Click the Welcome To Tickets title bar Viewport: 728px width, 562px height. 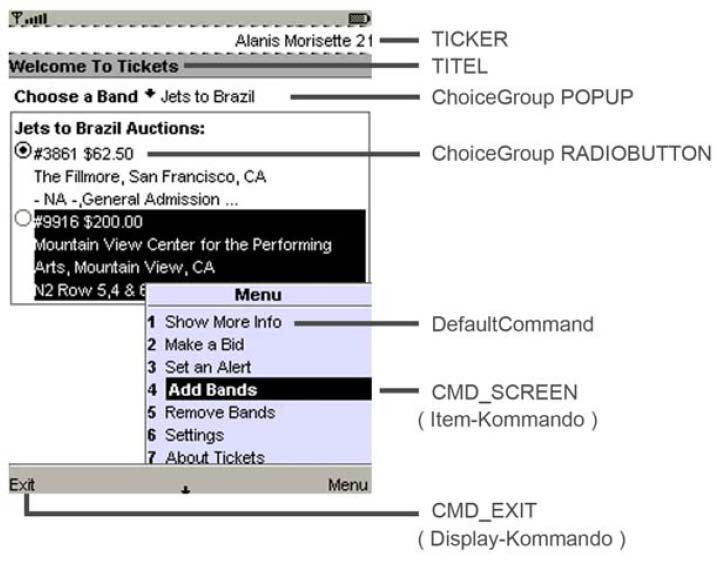(190, 66)
